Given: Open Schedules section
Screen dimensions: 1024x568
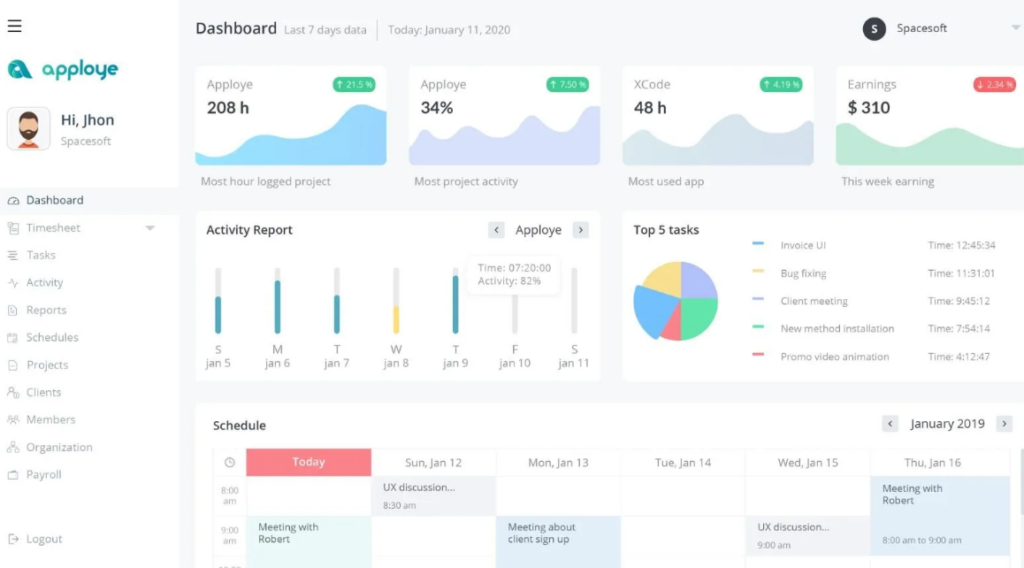Looking at the screenshot, I should 52,338.
